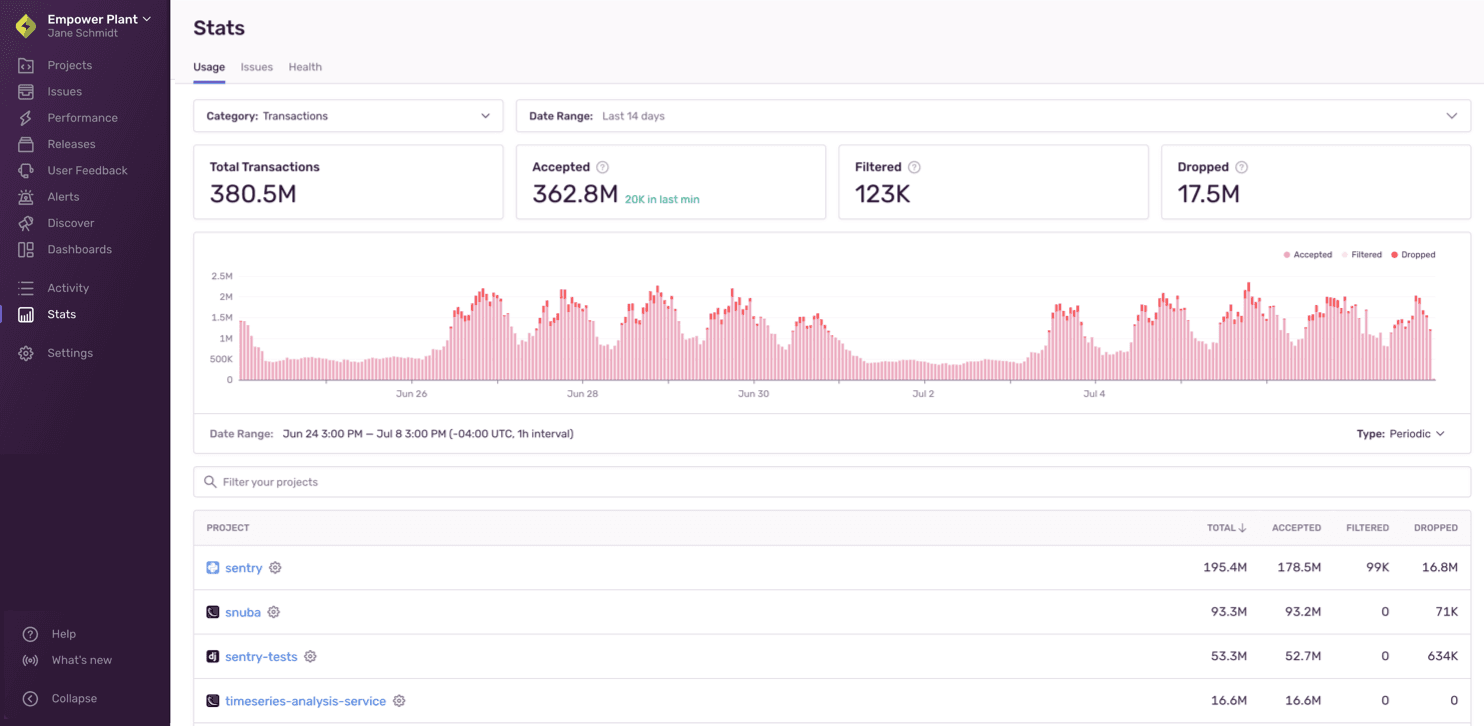1484x726 pixels.
Task: Open the Projects sidebar icon
Action: [x=26, y=65]
